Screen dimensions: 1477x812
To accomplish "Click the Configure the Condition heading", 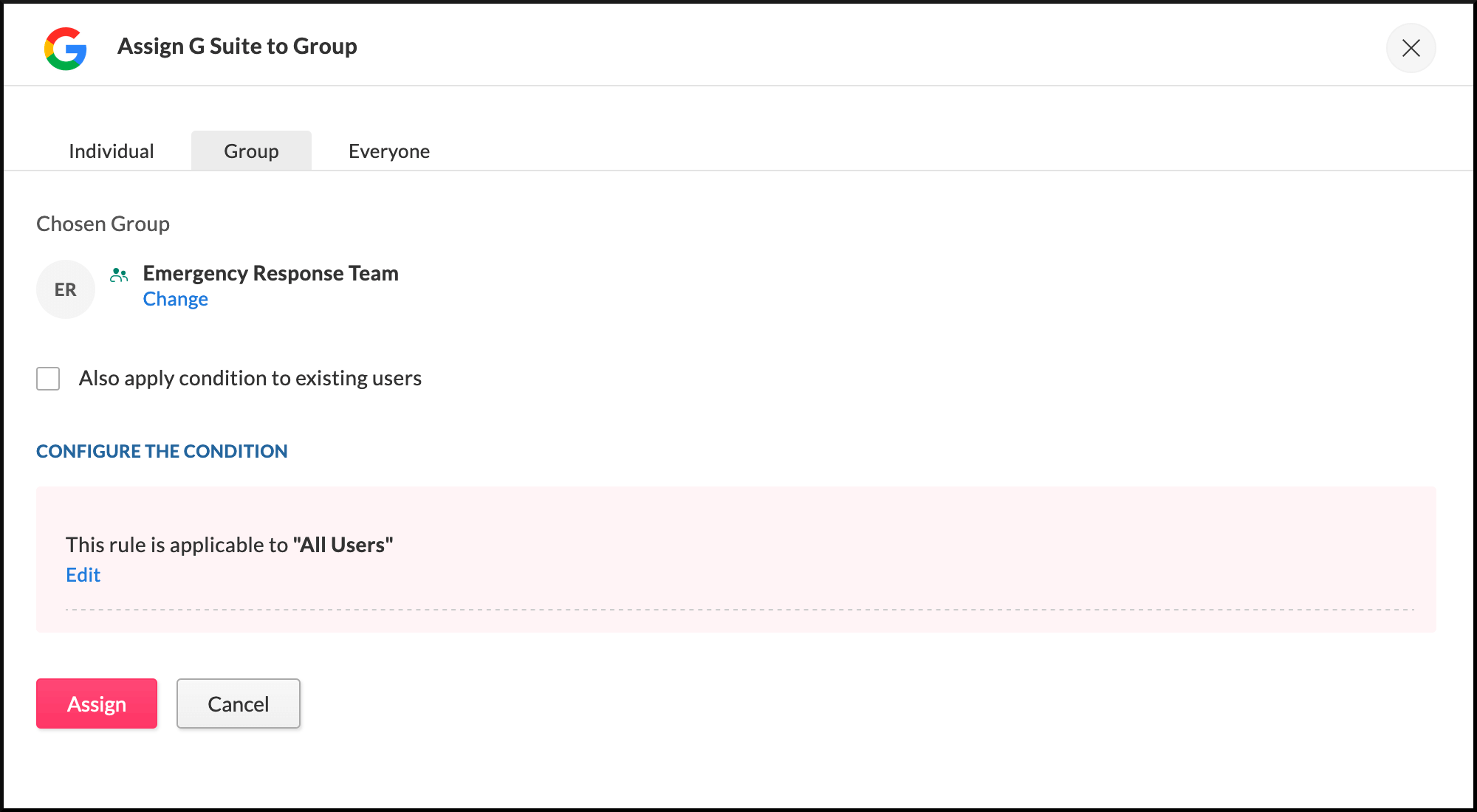I will [x=162, y=451].
